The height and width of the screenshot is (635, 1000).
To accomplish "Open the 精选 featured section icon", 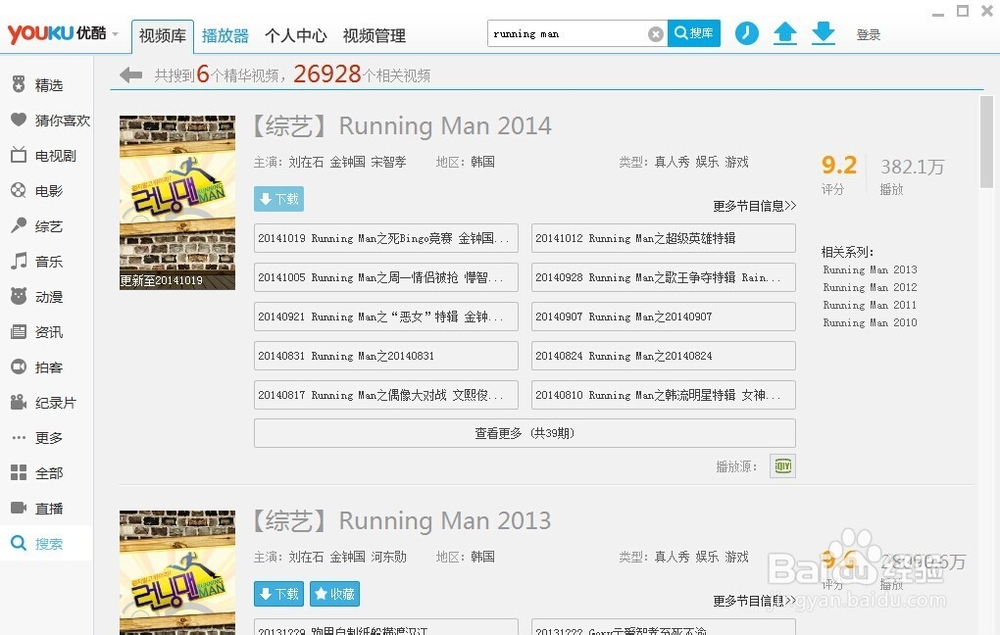I will [18, 84].
